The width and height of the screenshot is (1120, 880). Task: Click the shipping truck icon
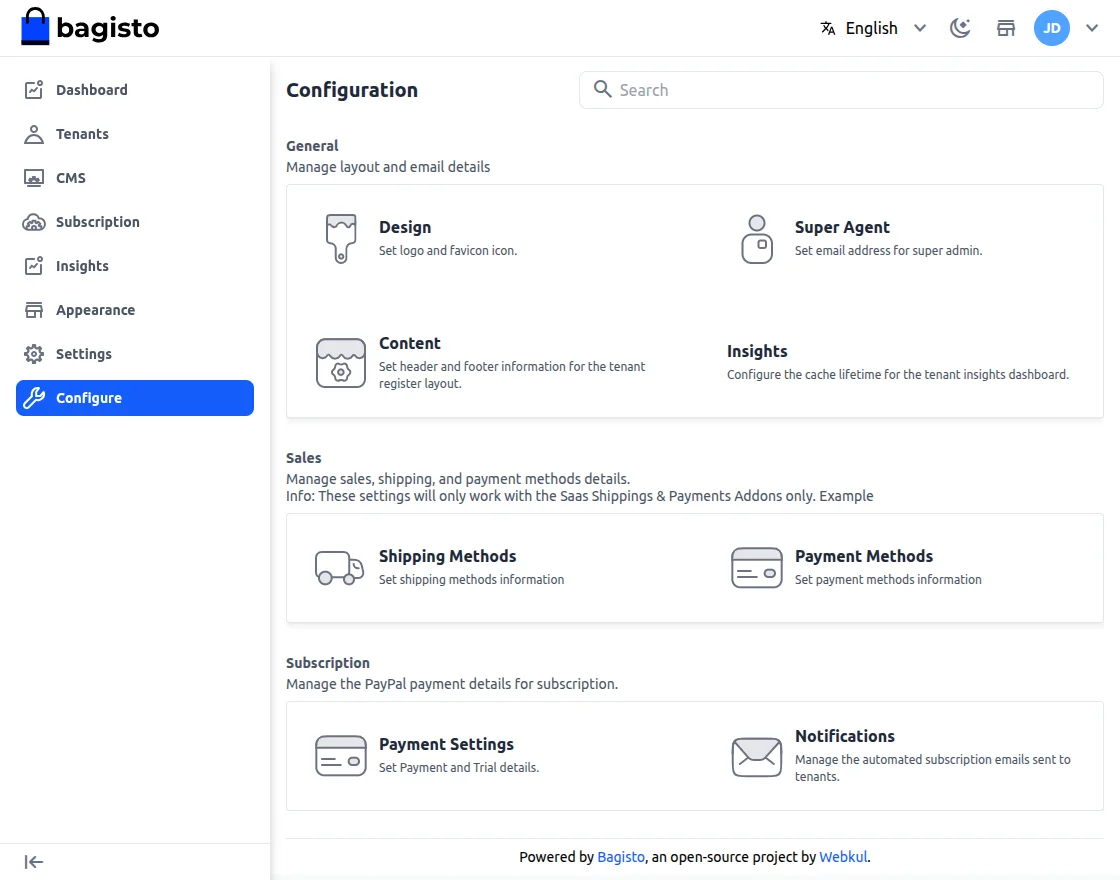[340, 567]
